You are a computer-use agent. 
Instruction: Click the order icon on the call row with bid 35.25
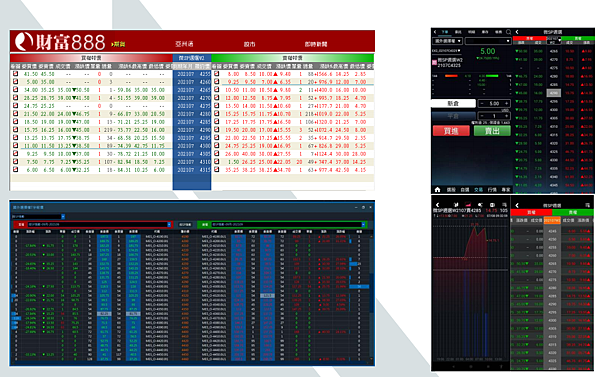click(217, 169)
